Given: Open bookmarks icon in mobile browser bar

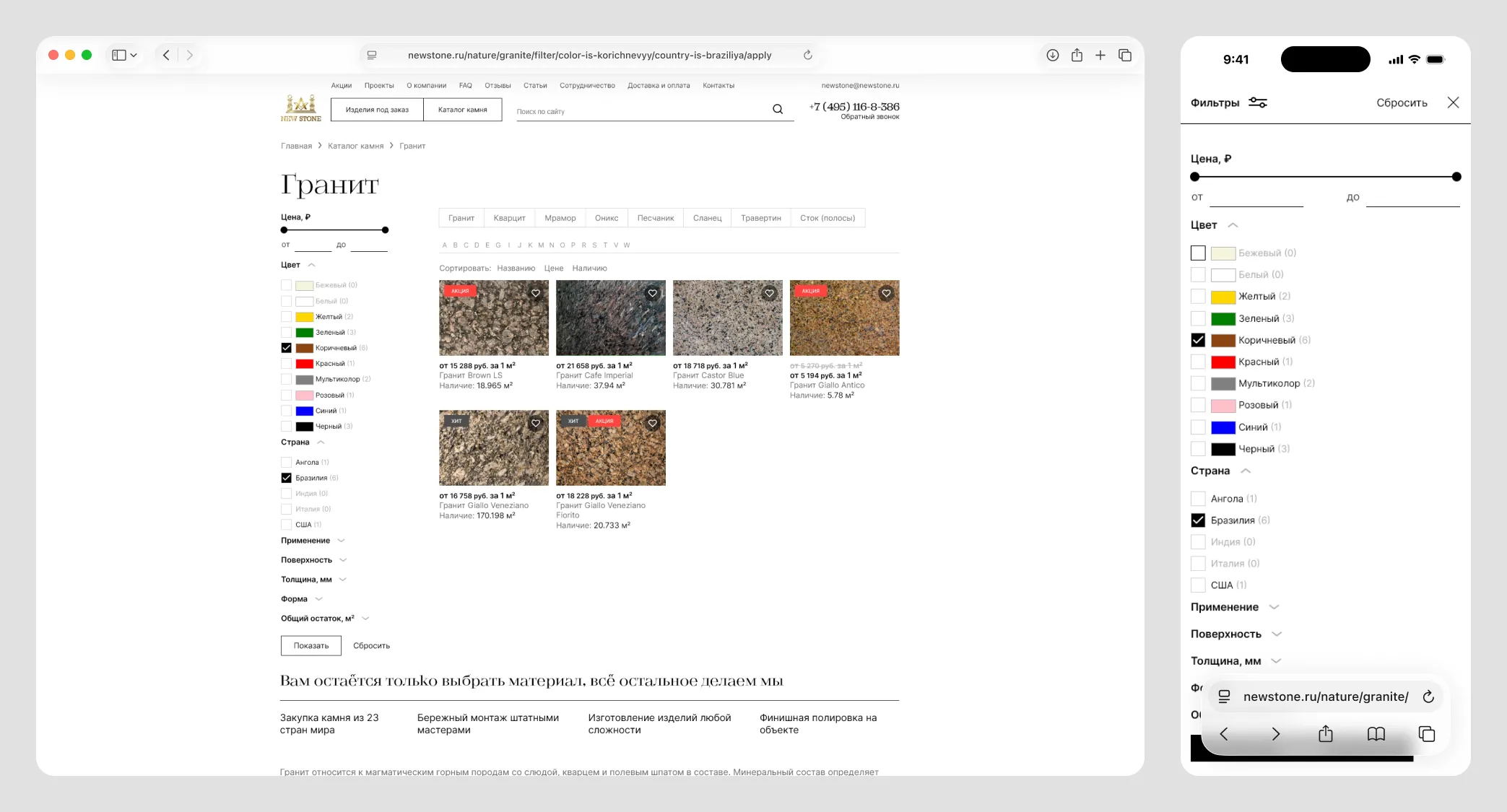Looking at the screenshot, I should 1376,734.
